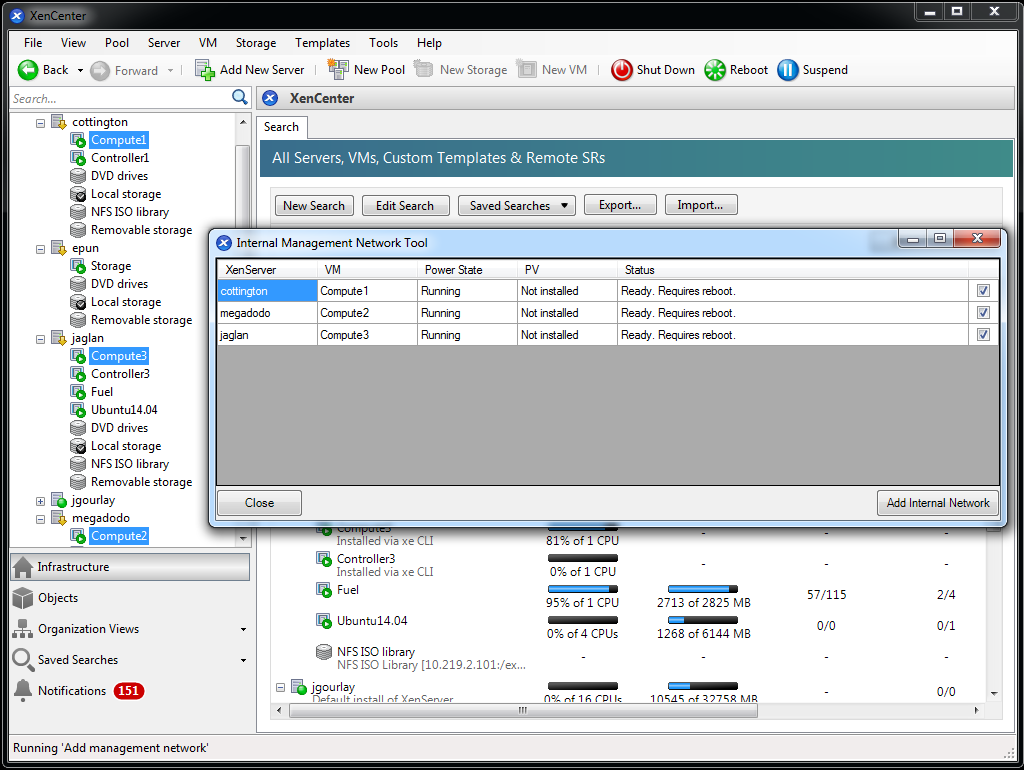
Task: Toggle checkbox for jaglan Compute3 row
Action: [983, 334]
